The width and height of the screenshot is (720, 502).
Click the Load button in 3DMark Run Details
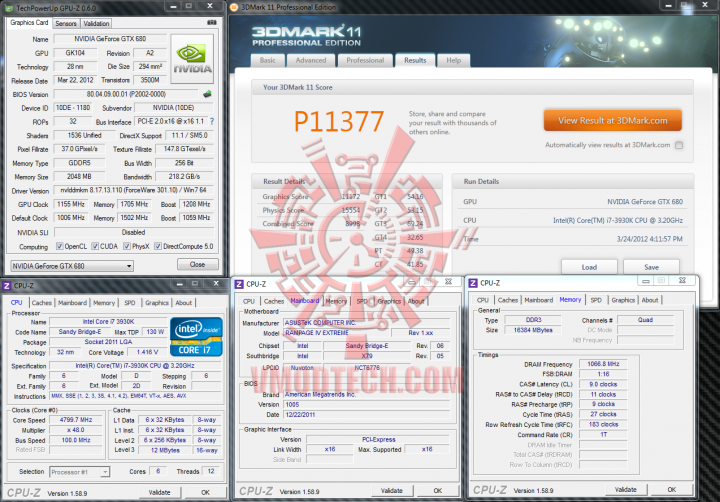click(x=589, y=267)
